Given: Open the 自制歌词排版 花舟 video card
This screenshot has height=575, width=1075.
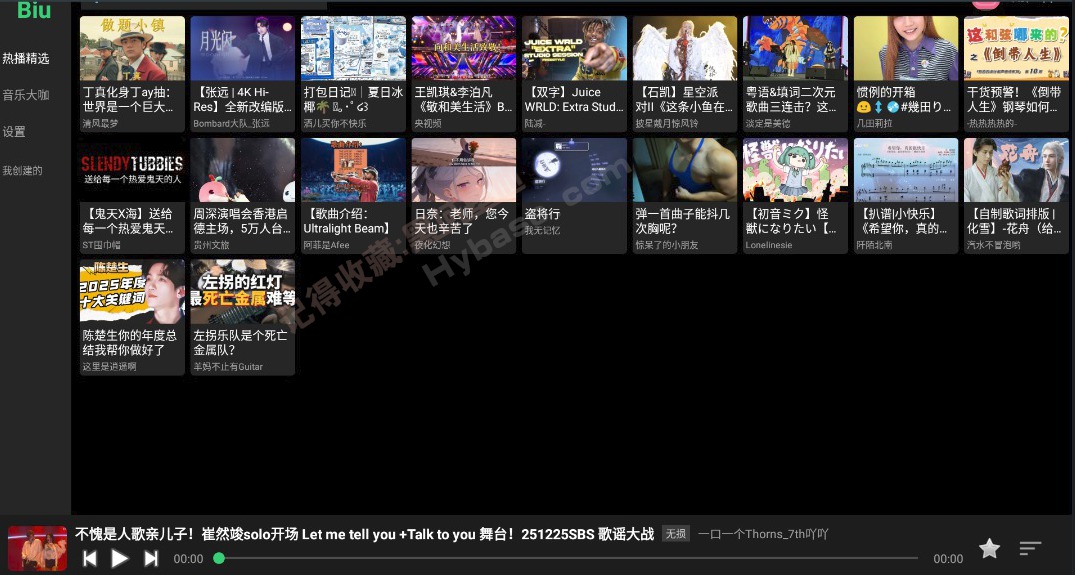Looking at the screenshot, I should pyautogui.click(x=1016, y=196).
